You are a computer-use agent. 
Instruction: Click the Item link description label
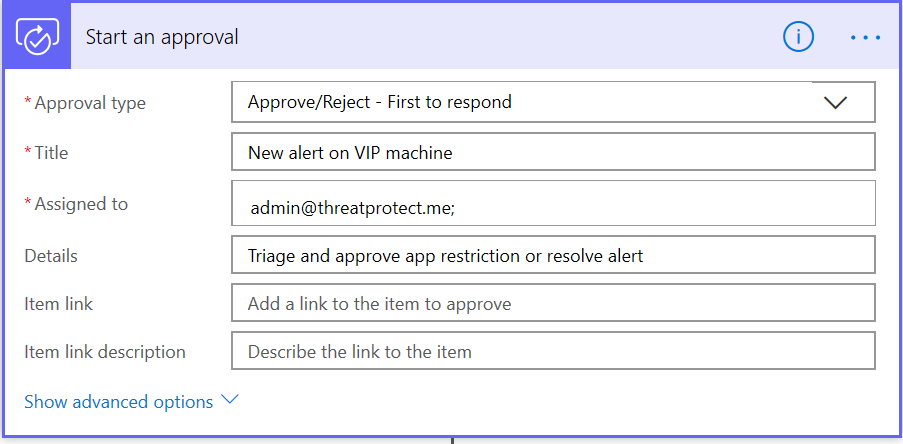pyautogui.click(x=105, y=352)
